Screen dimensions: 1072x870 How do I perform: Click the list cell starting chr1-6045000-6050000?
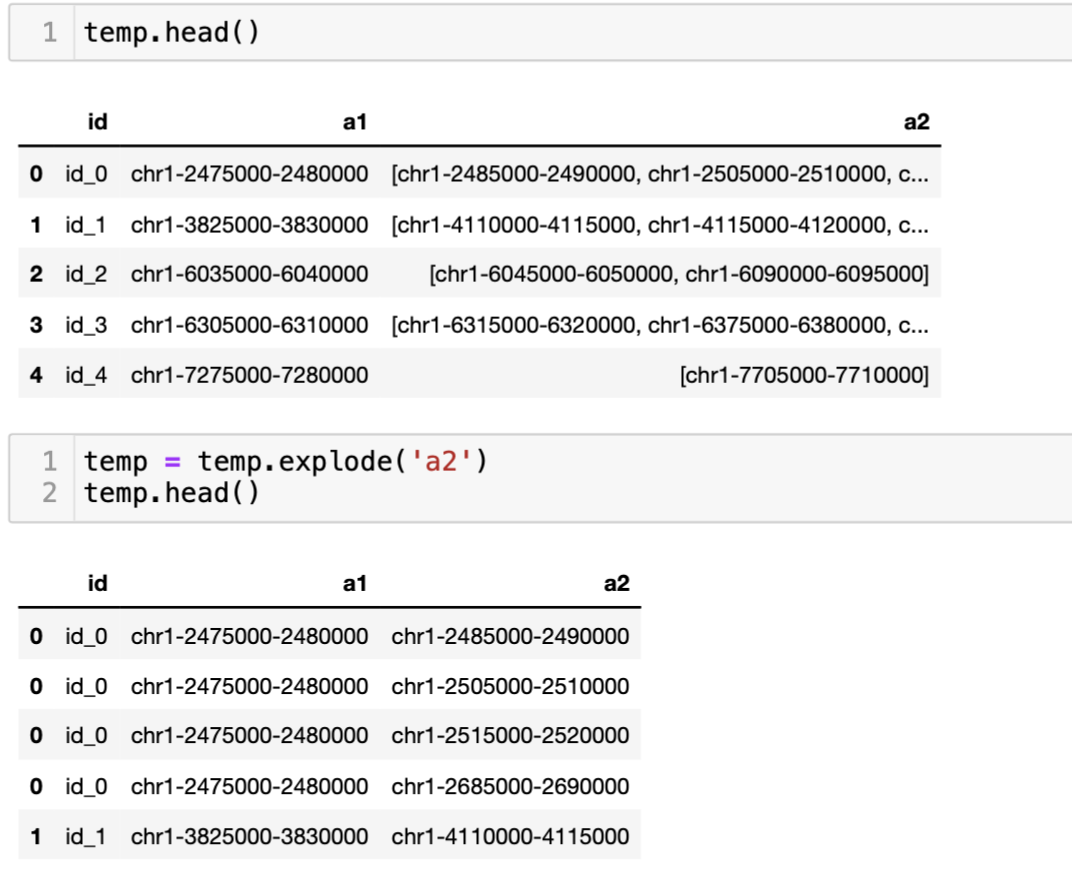(x=679, y=274)
